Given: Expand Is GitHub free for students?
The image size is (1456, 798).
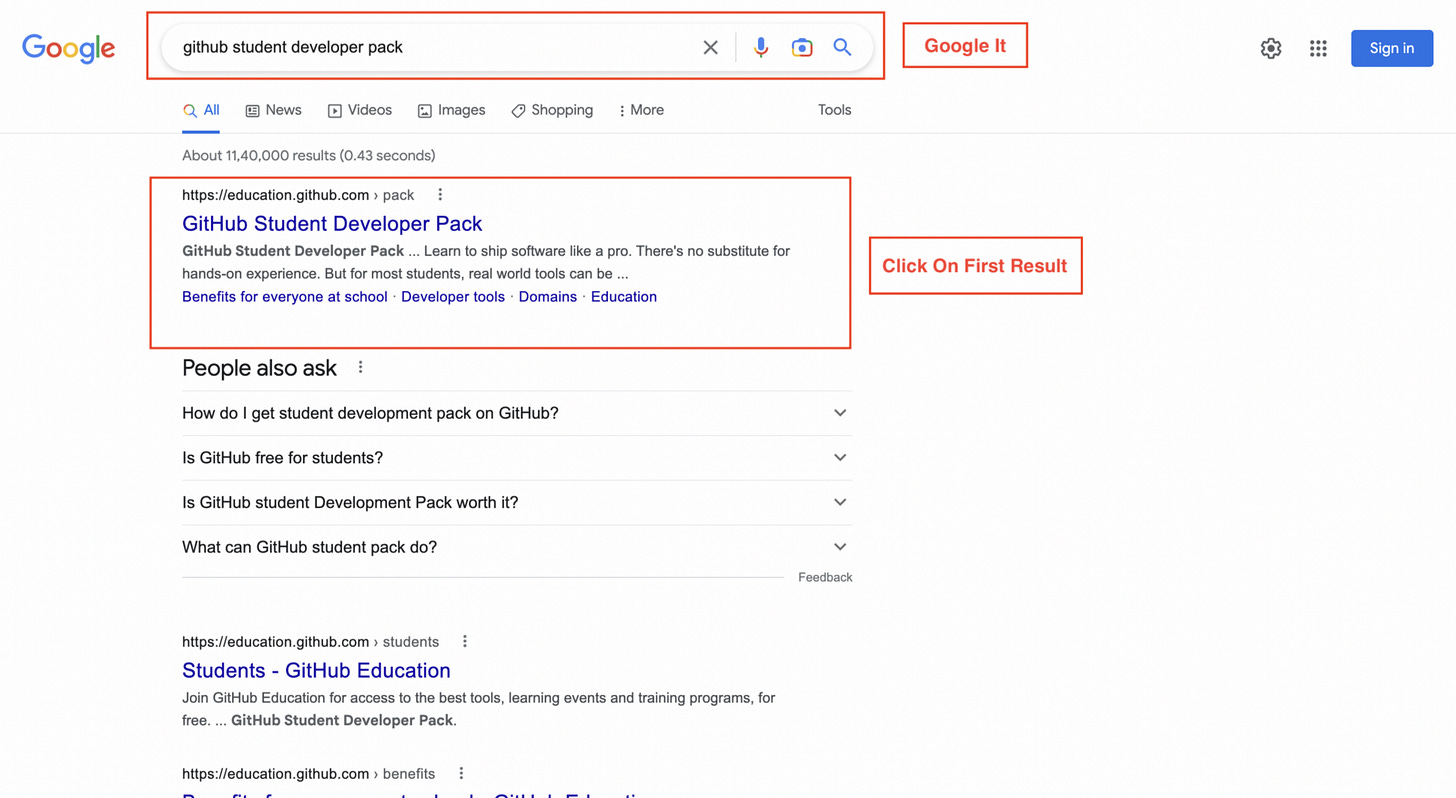Looking at the screenshot, I should [x=517, y=458].
